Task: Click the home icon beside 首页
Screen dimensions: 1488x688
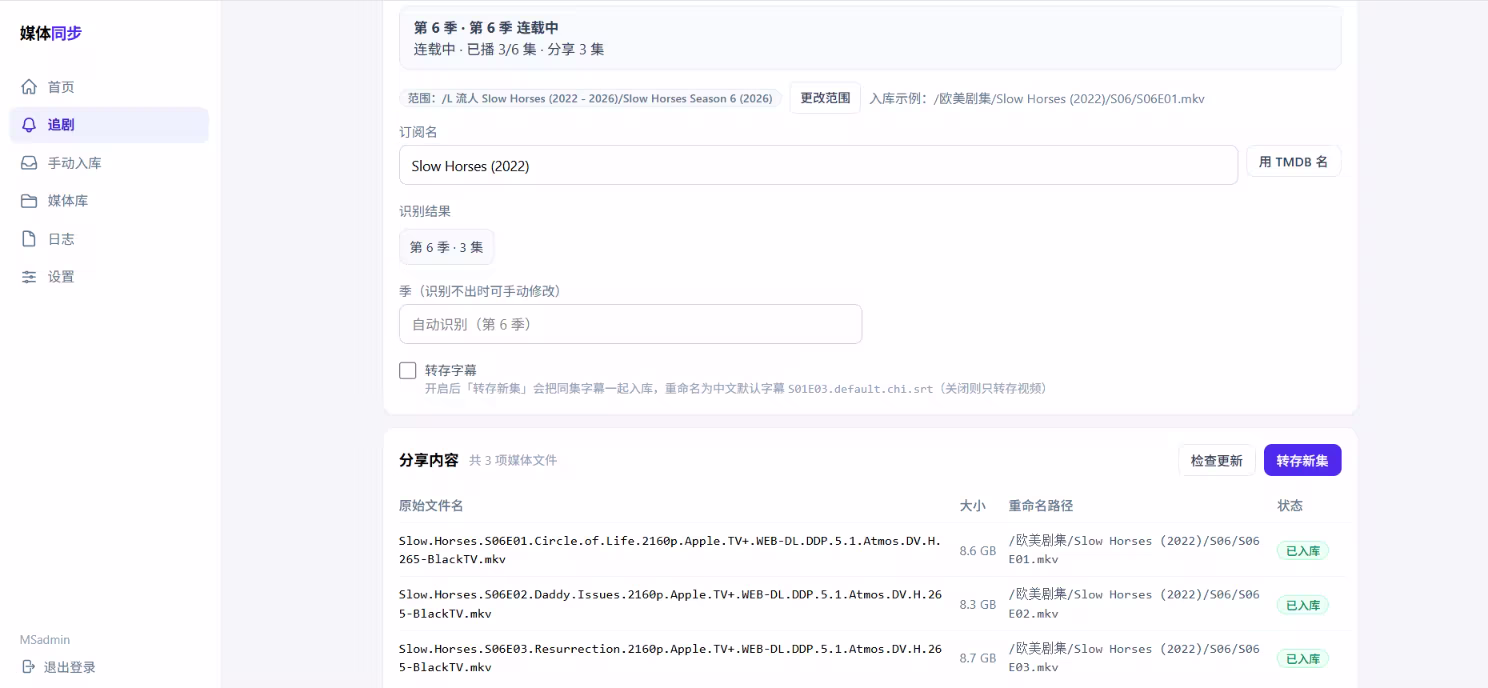Action: (x=29, y=87)
